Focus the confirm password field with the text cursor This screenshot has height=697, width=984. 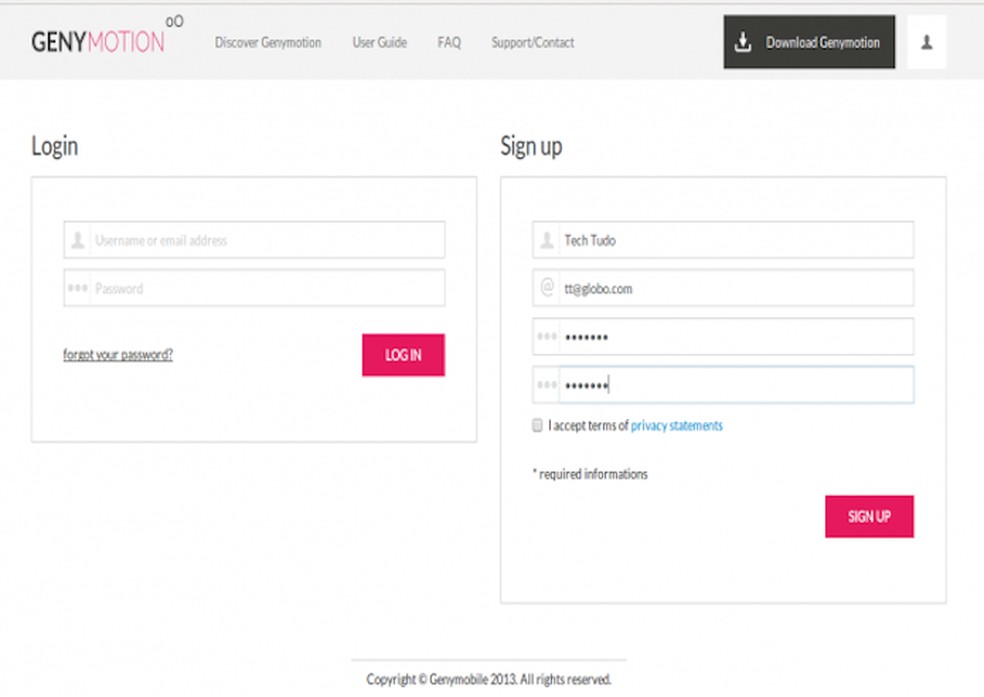(x=723, y=385)
